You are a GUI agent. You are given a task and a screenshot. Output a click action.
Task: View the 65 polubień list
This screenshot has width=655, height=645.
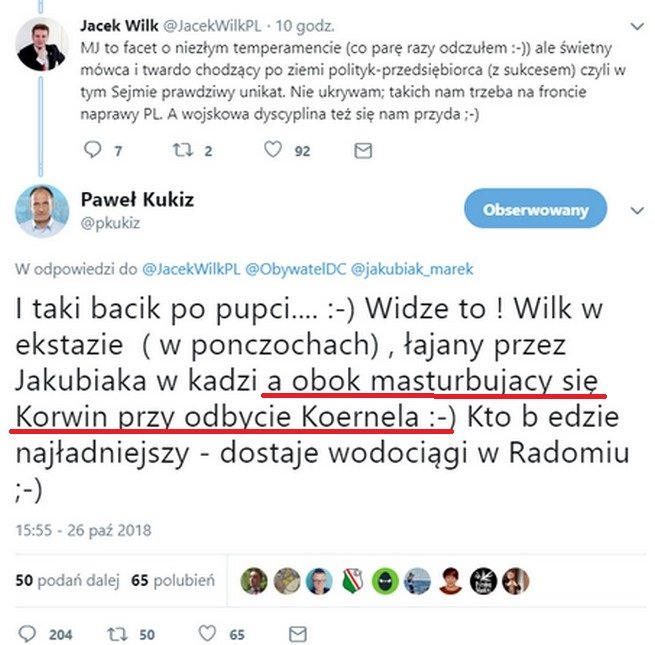[x=173, y=580]
